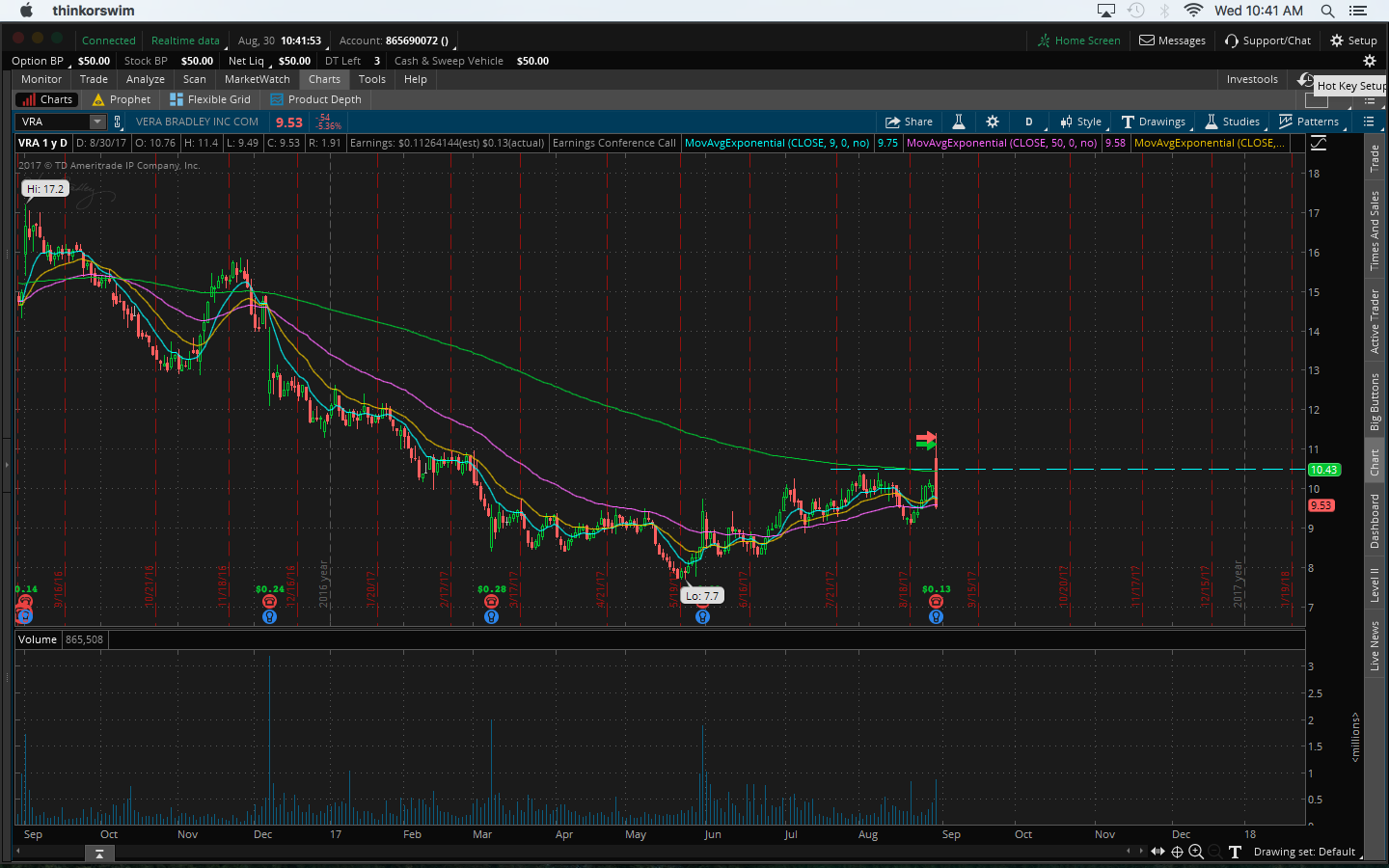Switch to the MarketWatch tab
The height and width of the screenshot is (868, 1389).
pos(257,79)
